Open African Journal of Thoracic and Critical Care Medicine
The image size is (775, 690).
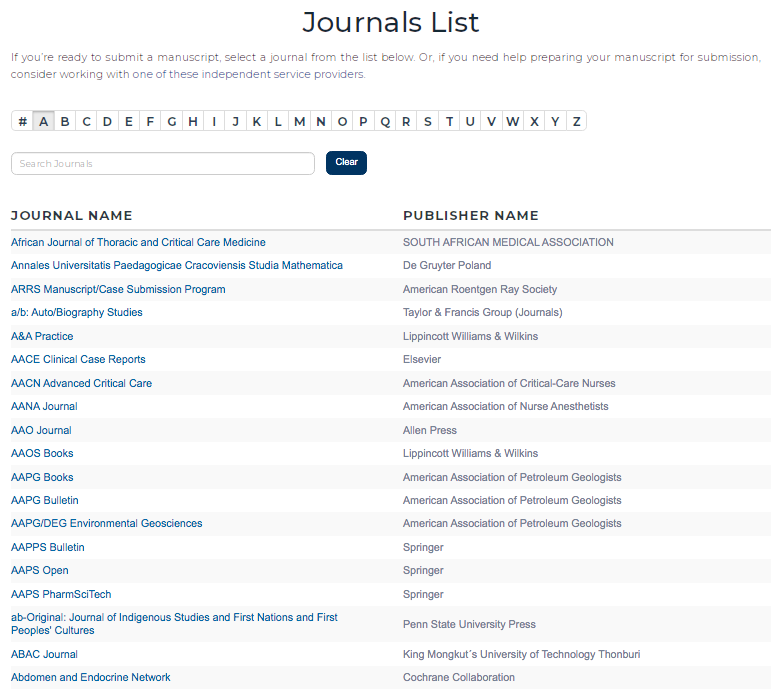pyautogui.click(x=138, y=242)
